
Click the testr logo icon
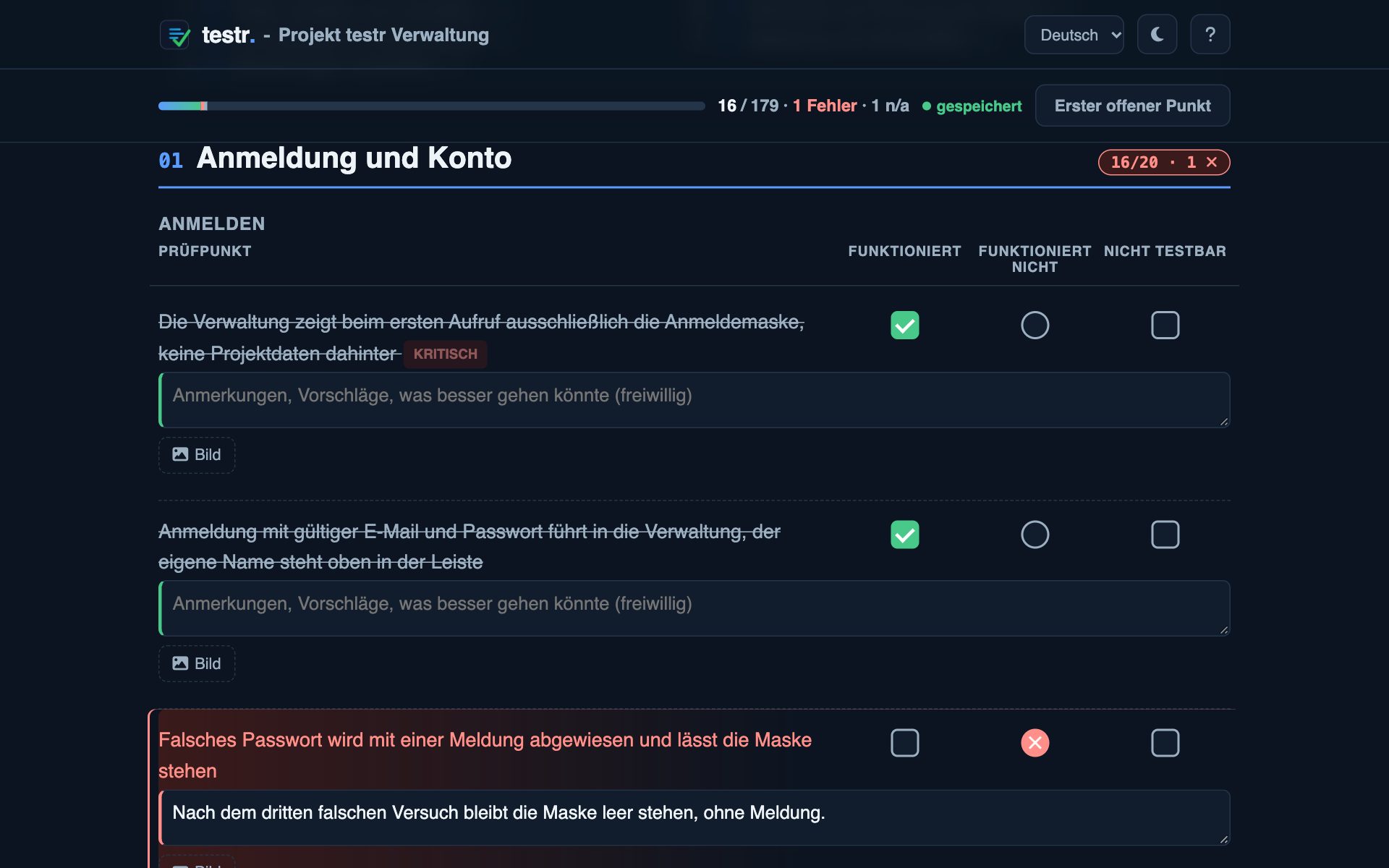point(175,35)
